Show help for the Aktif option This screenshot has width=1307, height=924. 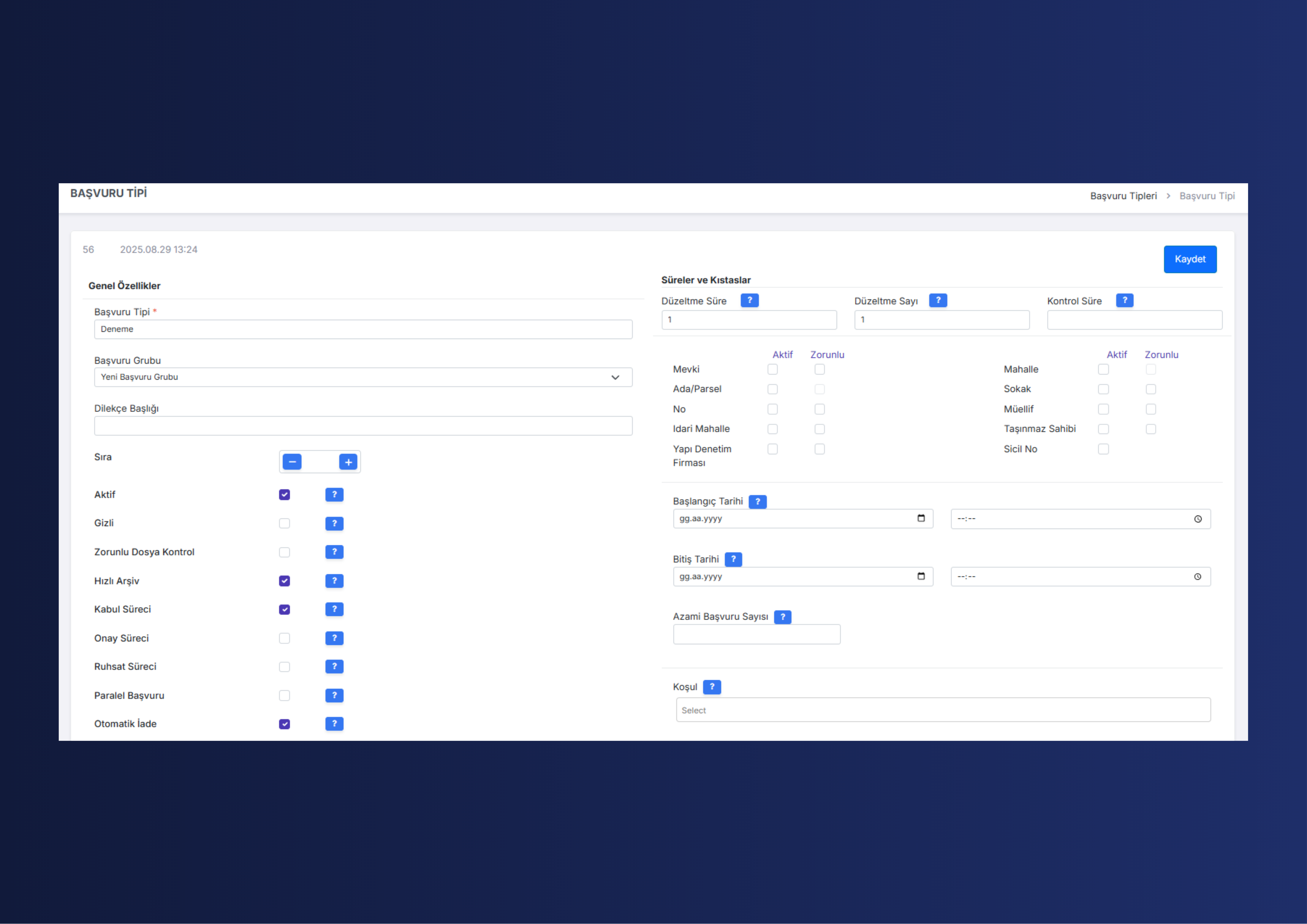point(334,495)
